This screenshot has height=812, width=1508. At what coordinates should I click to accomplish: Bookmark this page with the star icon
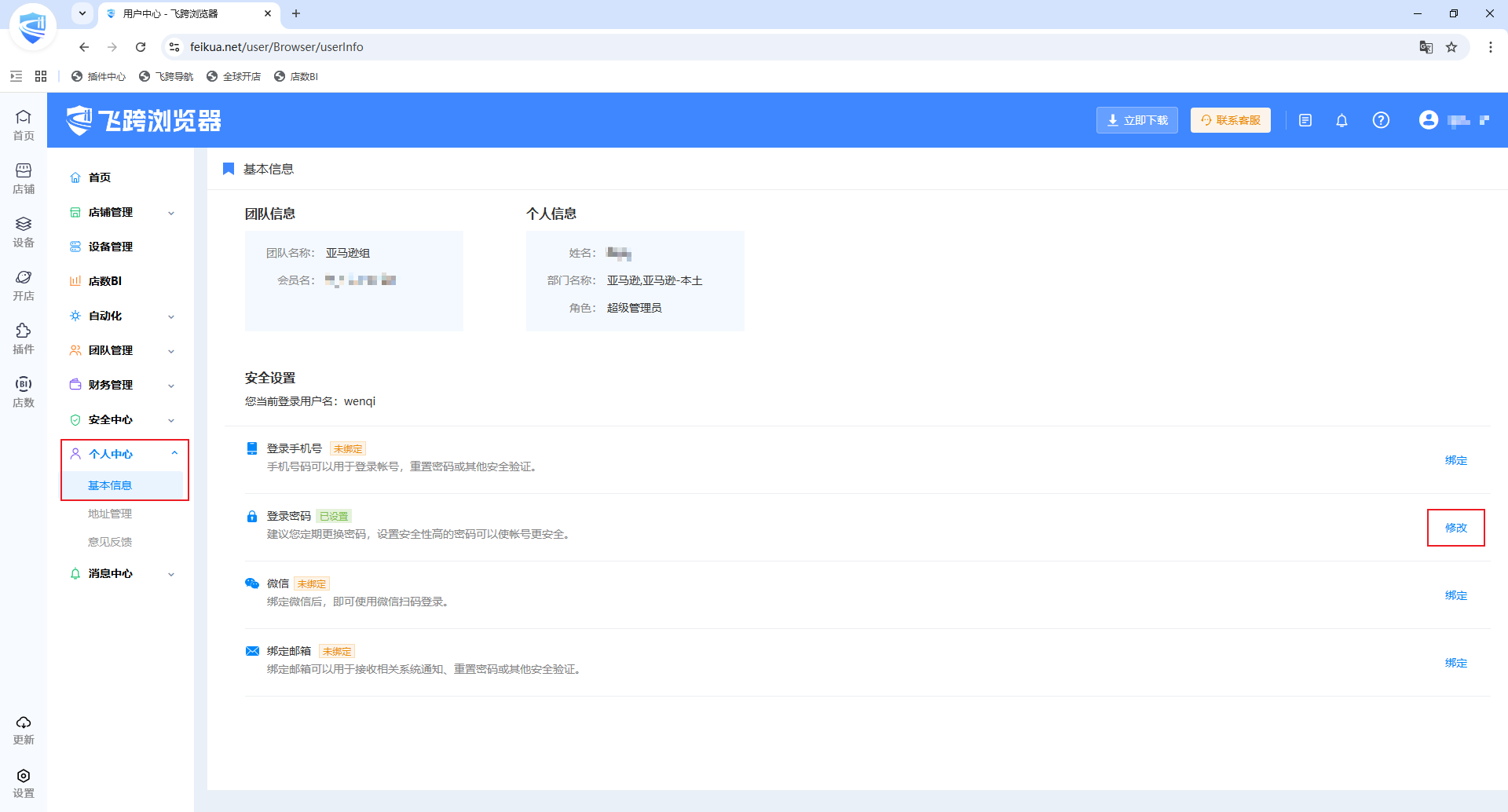pos(1451,47)
